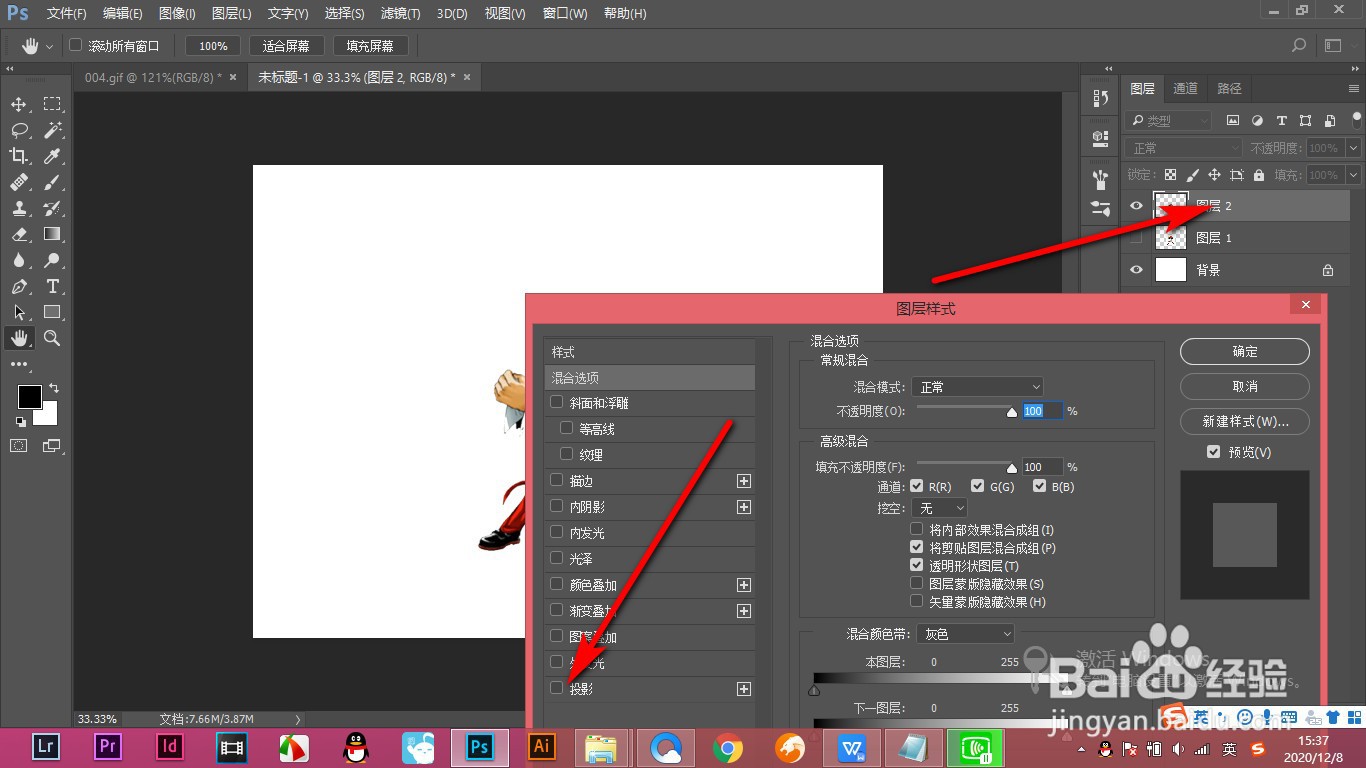The image size is (1366, 768).
Task: Select the Rectangle shape tool
Action: [52, 312]
